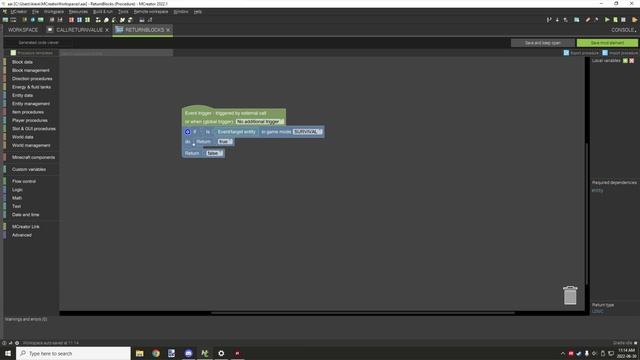Click the Procedure templates search field

coord(116,53)
